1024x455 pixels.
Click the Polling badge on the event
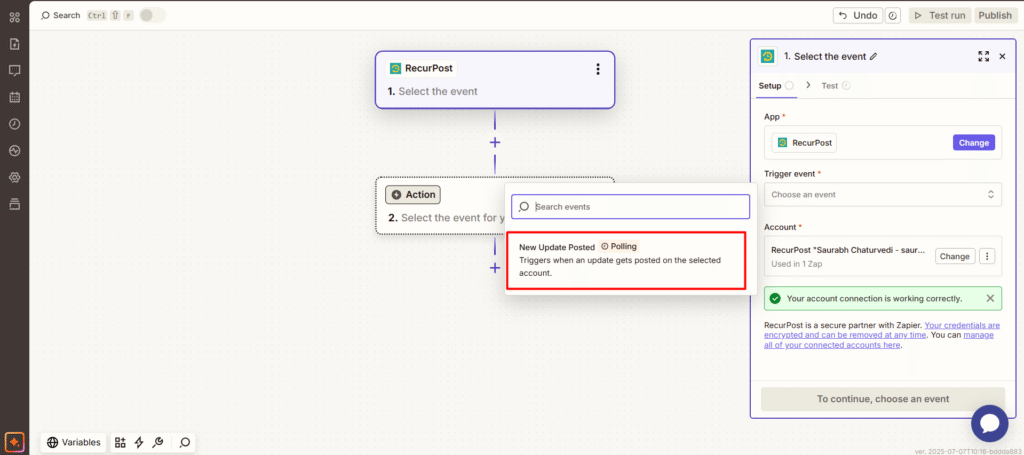pos(618,246)
